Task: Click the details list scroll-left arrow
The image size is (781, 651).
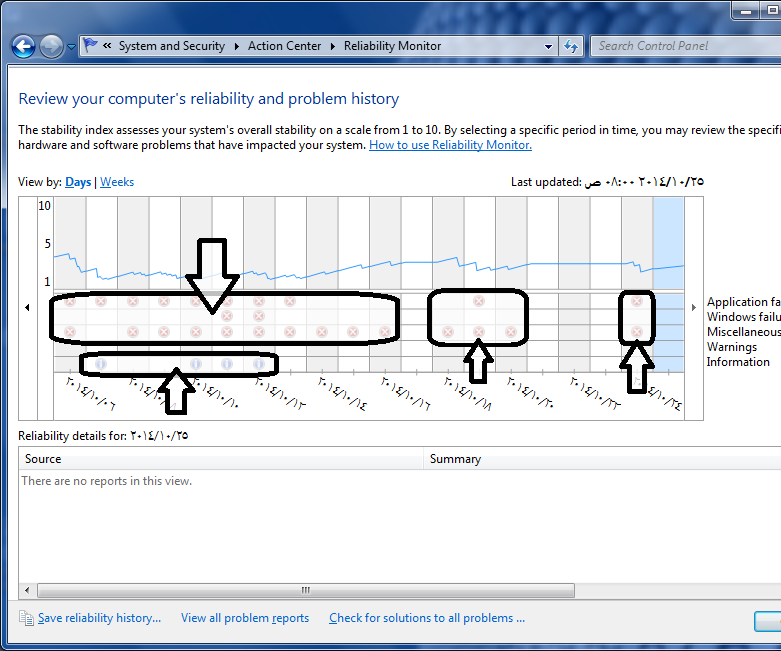Action: coord(27,591)
